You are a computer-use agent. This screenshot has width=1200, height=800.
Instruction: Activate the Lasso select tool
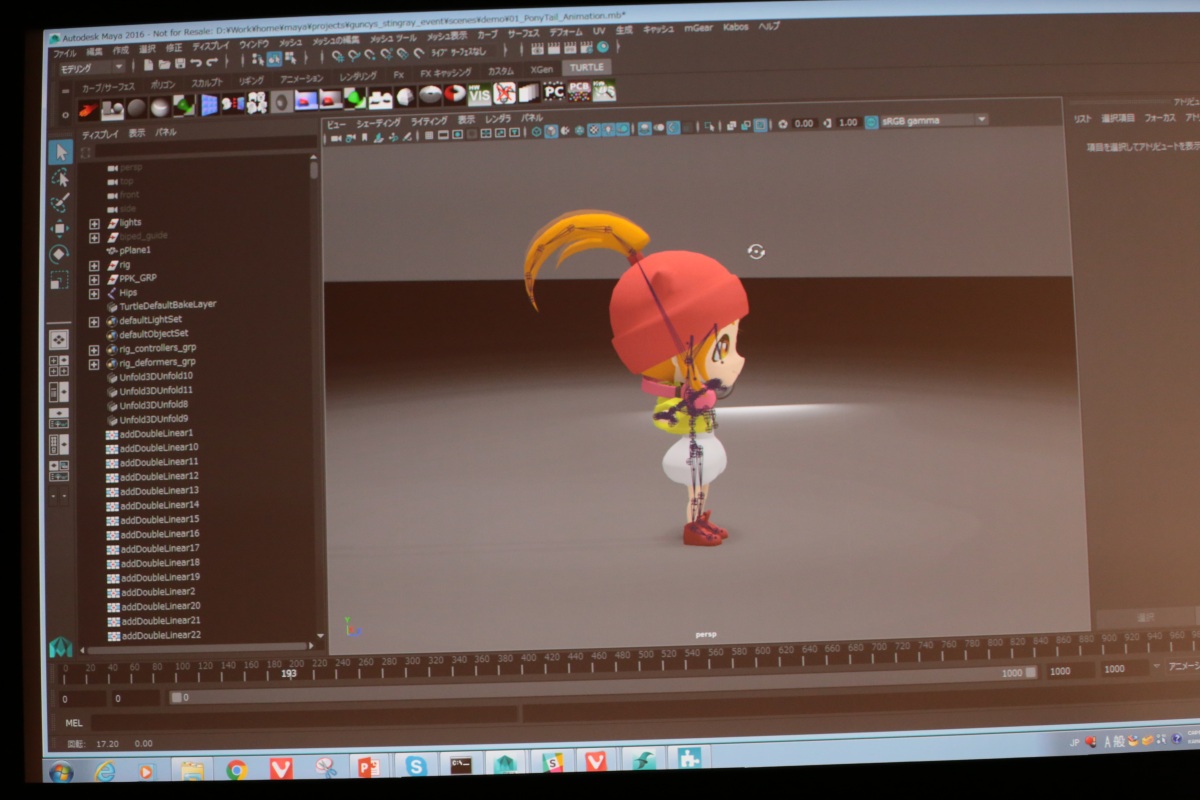pos(60,177)
